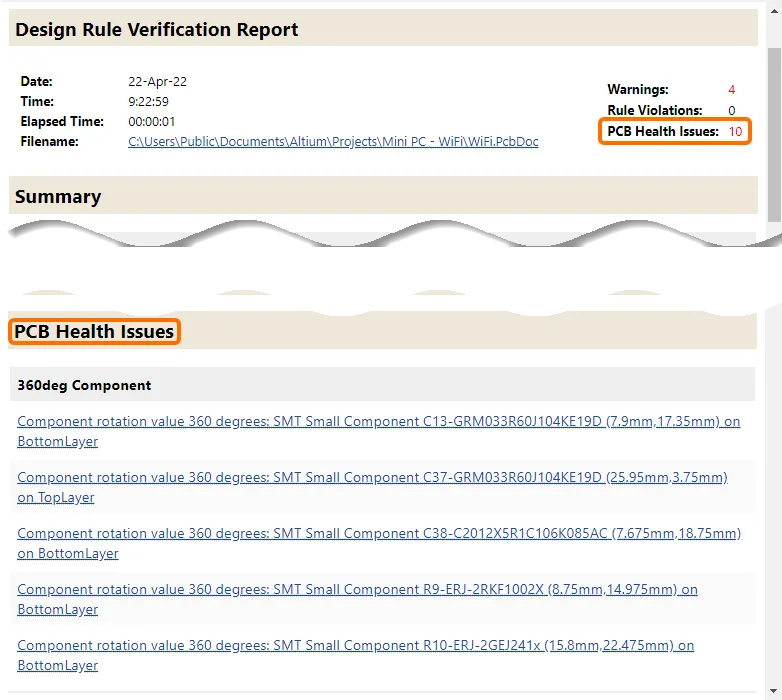The image size is (782, 700).
Task: Open the WiFi.PcbDoc filename link
Action: [x=333, y=142]
